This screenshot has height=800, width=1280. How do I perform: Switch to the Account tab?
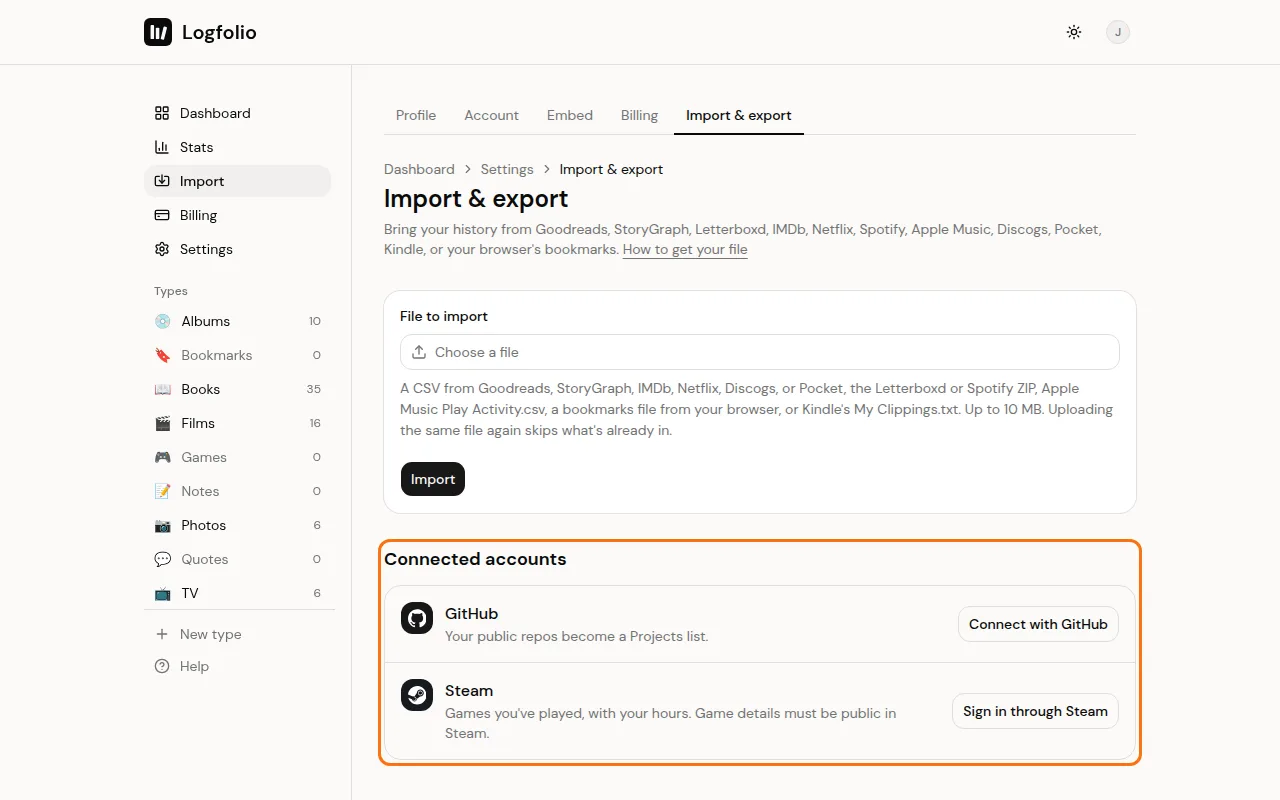(491, 115)
